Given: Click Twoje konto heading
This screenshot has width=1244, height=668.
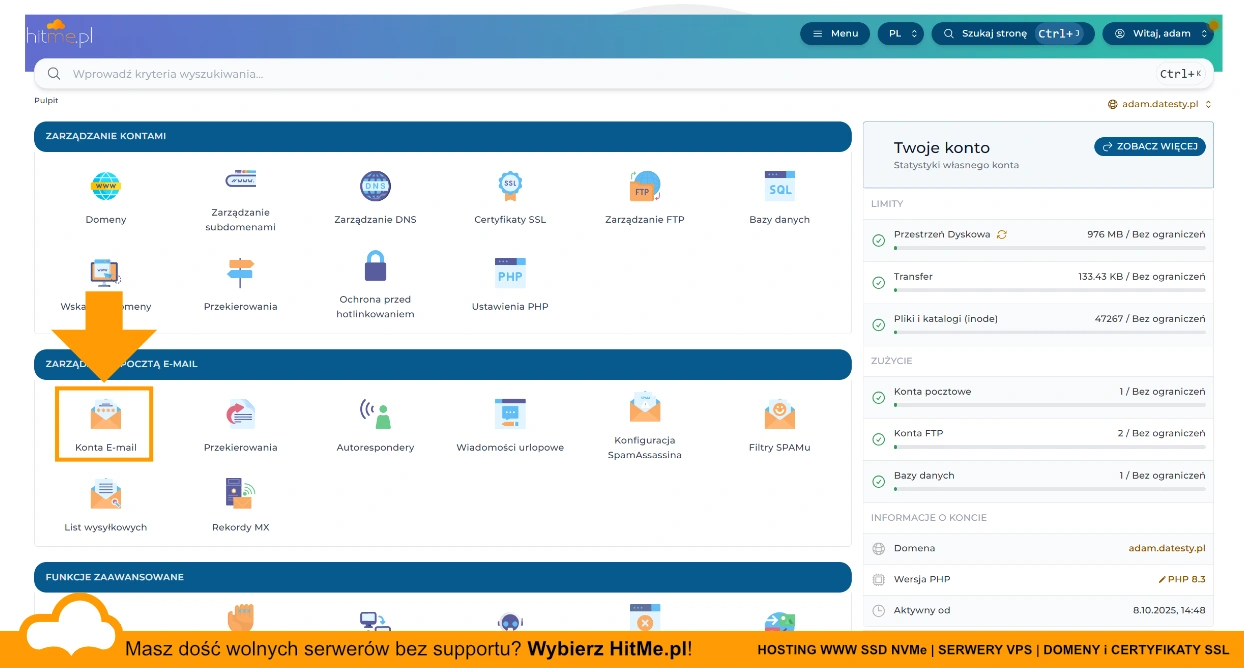Looking at the screenshot, I should pyautogui.click(x=941, y=147).
